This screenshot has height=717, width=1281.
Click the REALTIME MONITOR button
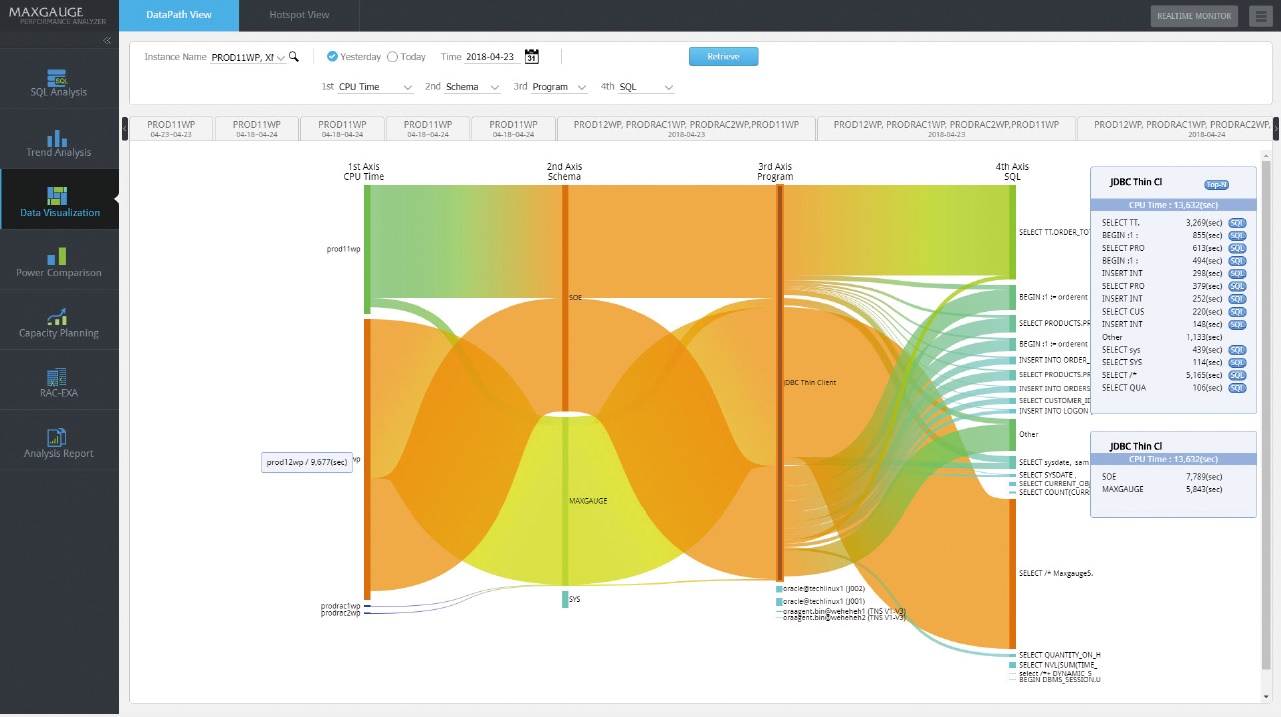[x=1195, y=16]
